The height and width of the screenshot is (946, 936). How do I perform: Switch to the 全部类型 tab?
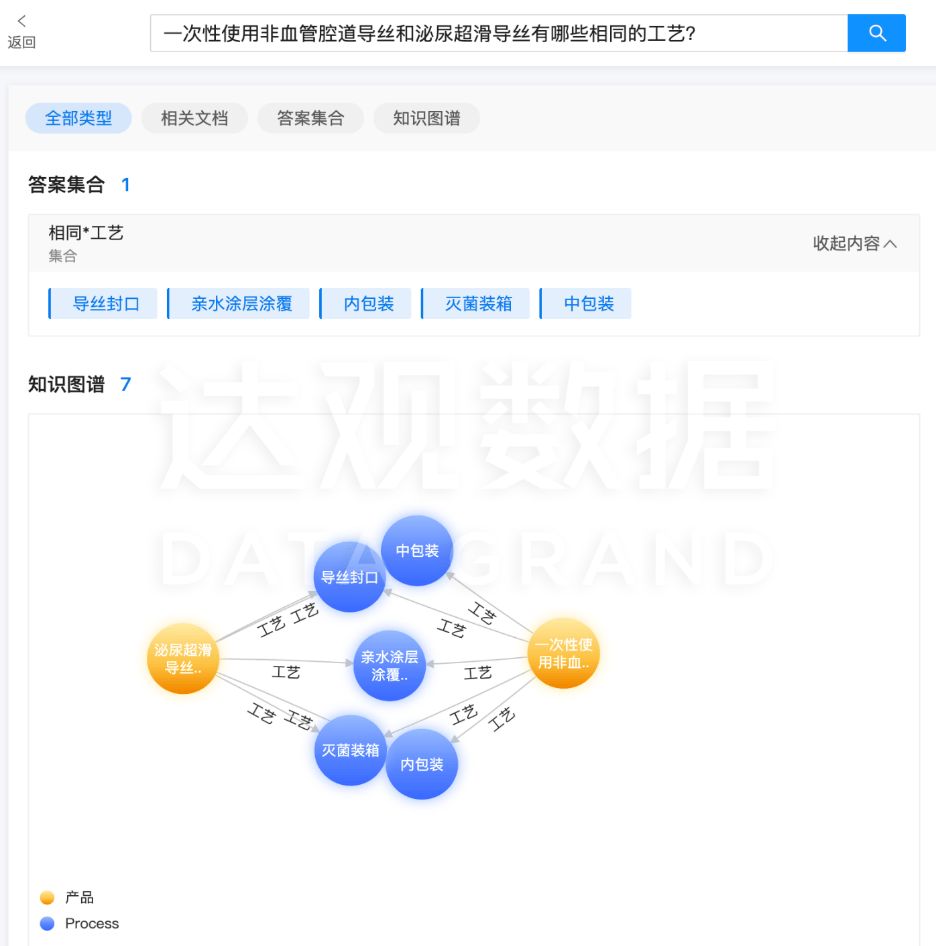(x=78, y=118)
